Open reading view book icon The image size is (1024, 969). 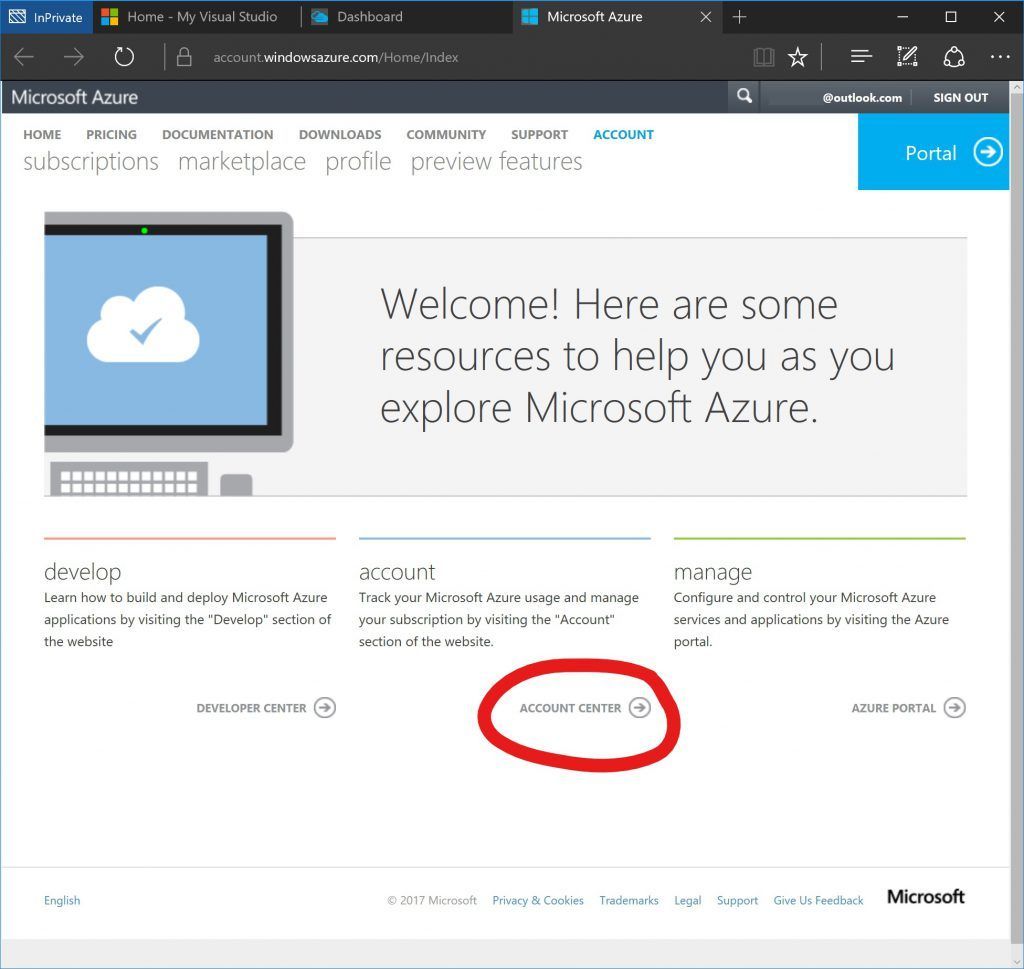click(x=763, y=57)
